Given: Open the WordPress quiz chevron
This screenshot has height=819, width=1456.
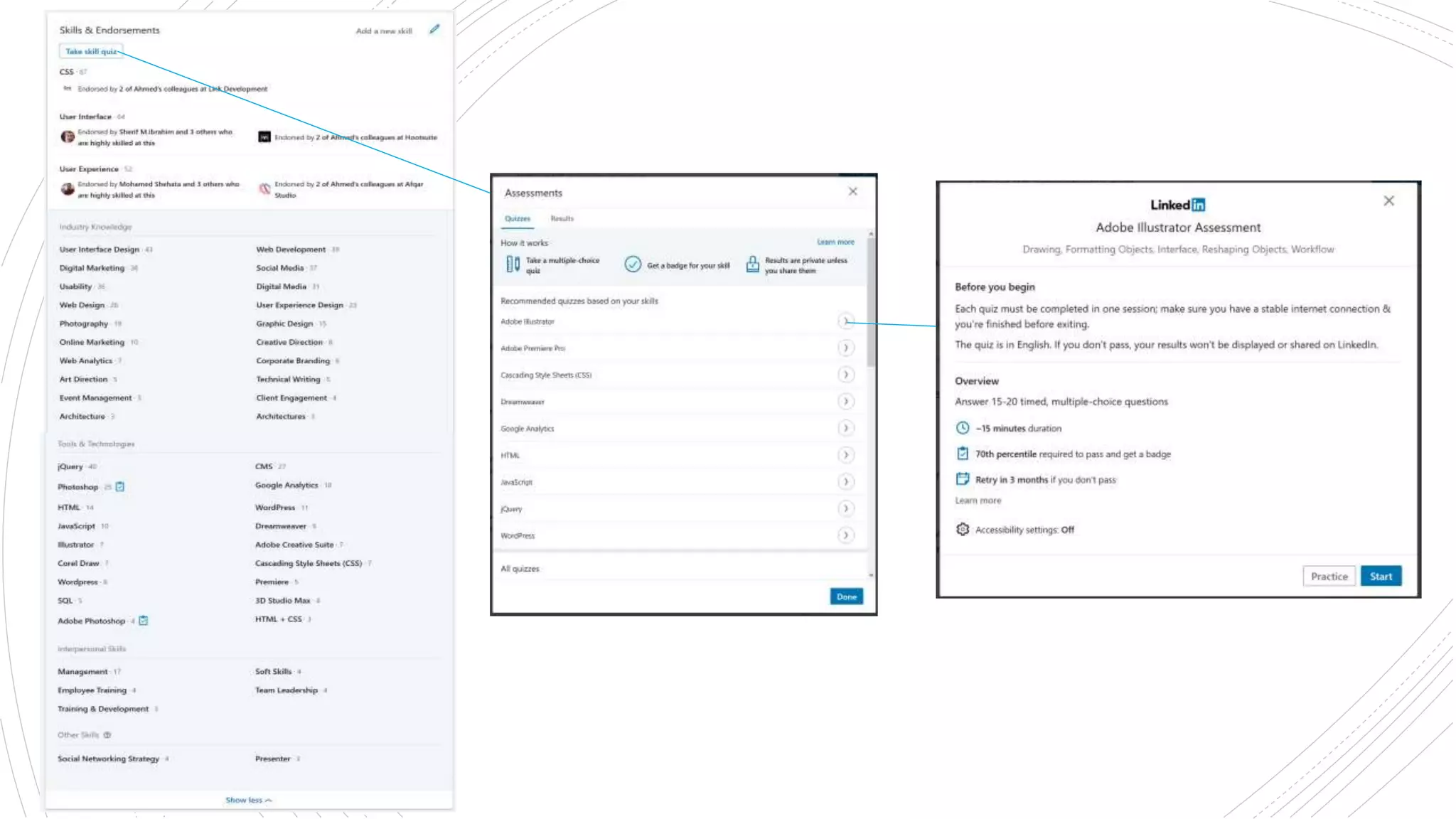Looking at the screenshot, I should click(845, 535).
